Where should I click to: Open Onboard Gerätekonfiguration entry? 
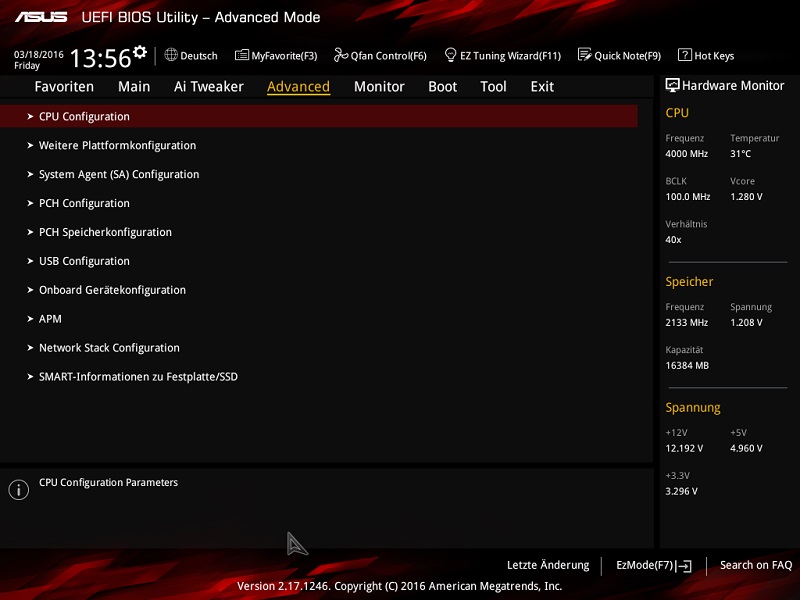[112, 290]
